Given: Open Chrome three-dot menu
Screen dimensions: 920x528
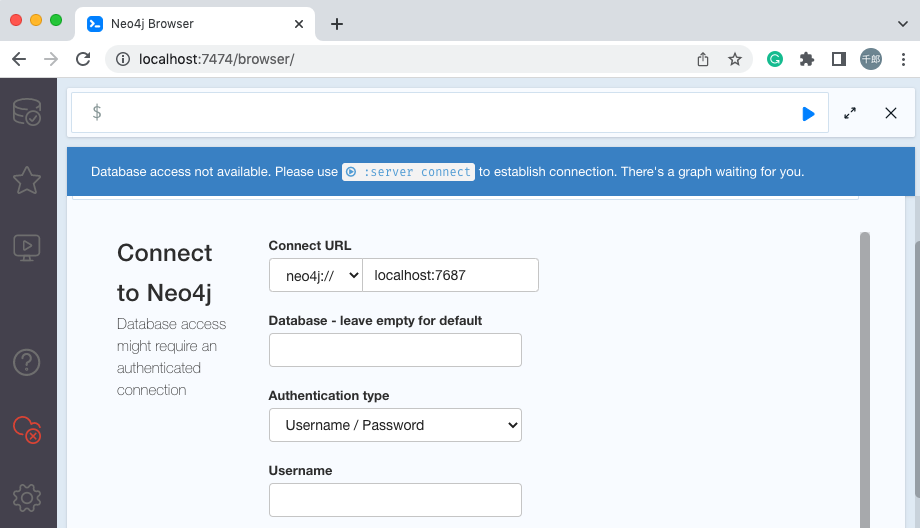Looking at the screenshot, I should pos(904,59).
